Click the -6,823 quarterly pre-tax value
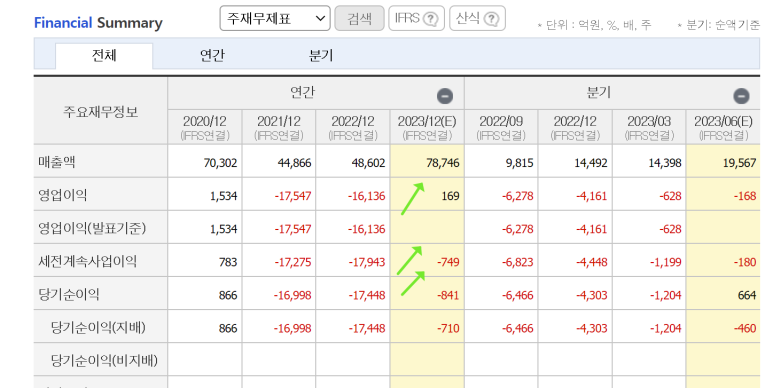This screenshot has width=773, height=388. [x=518, y=262]
